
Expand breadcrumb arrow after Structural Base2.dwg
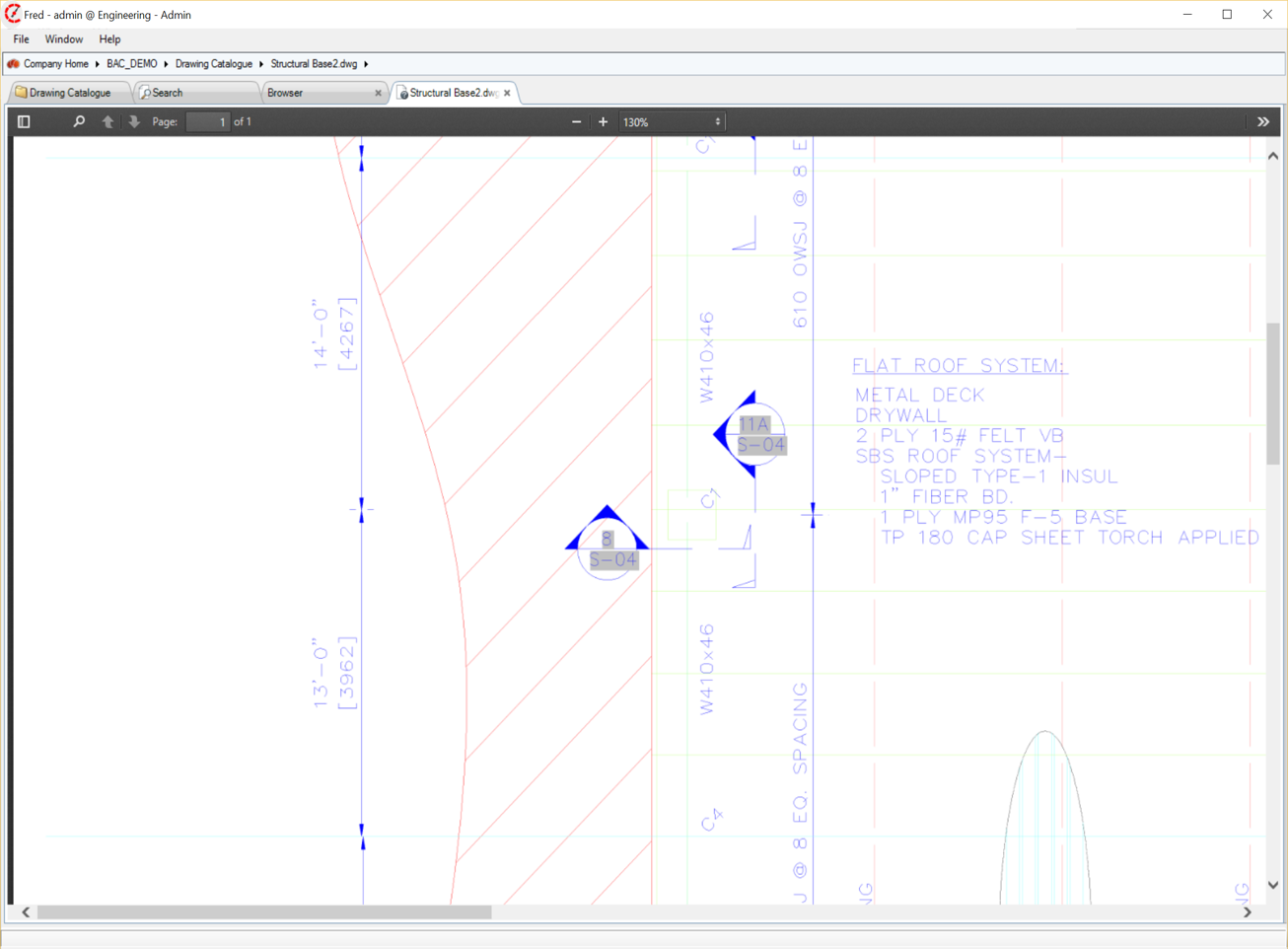coord(366,64)
